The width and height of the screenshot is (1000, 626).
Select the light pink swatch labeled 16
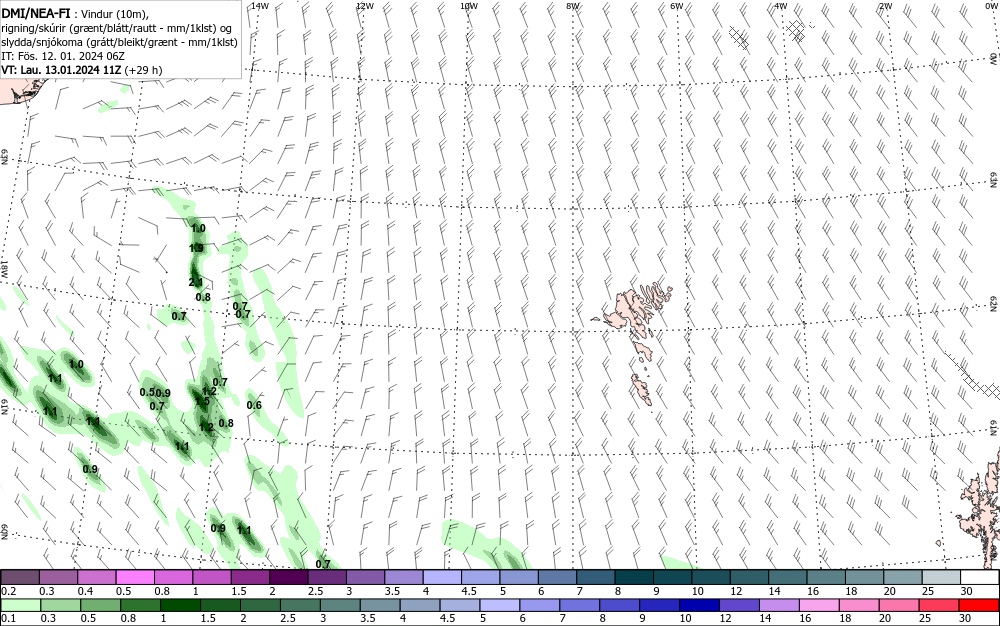[820, 605]
